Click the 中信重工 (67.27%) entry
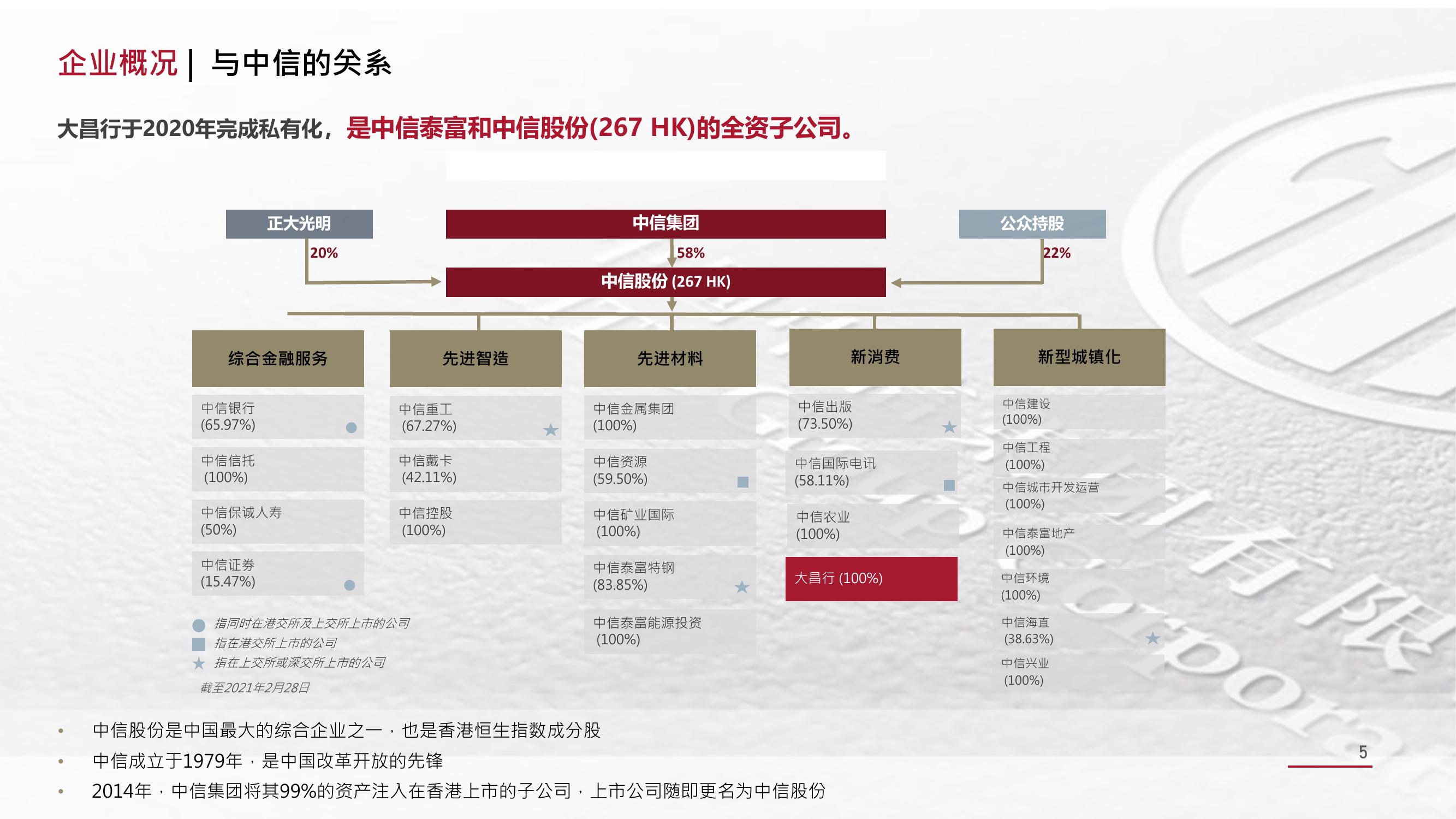 tap(476, 418)
